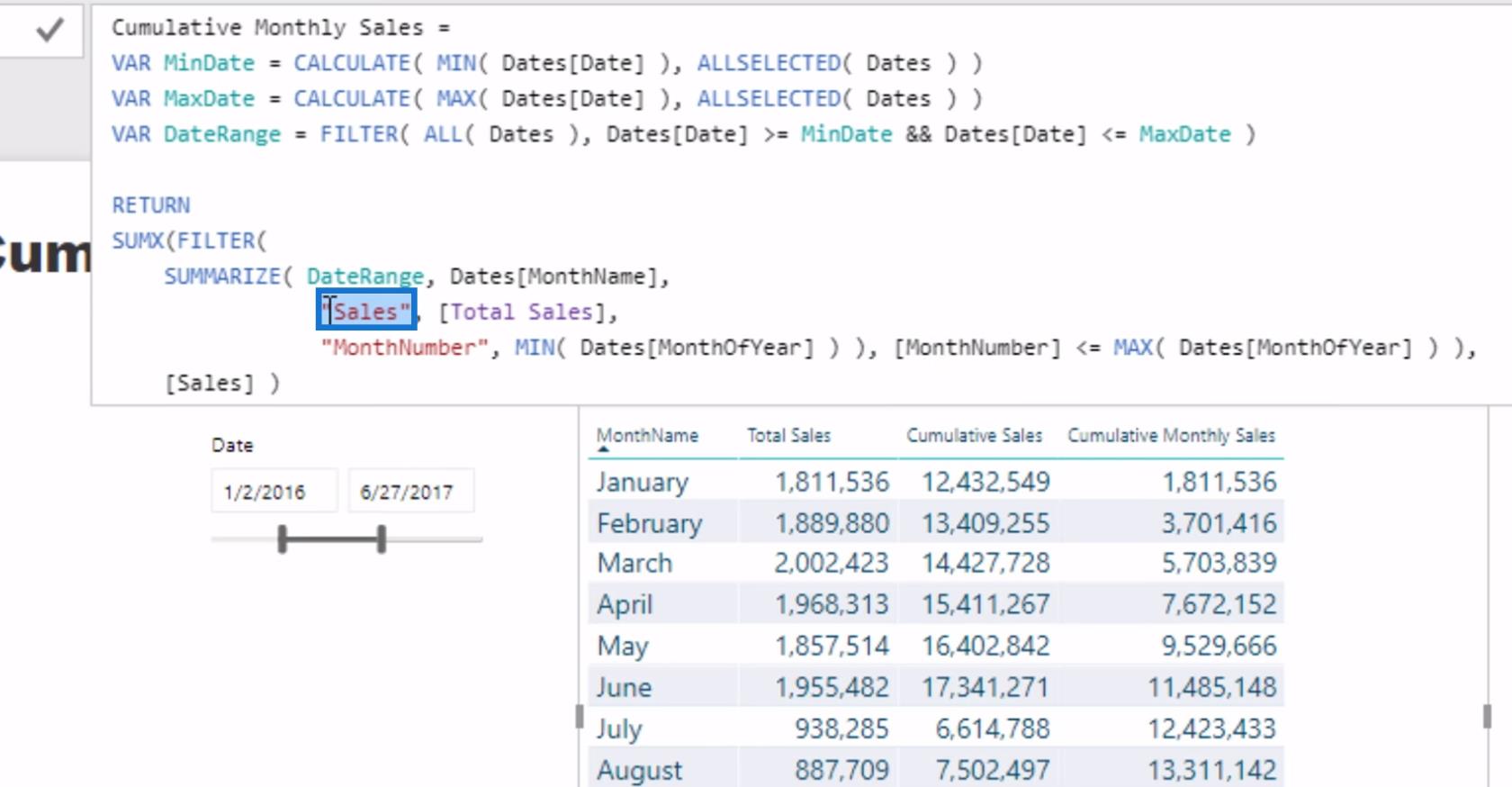Click Cumulative Sales value 16,402,842

(985, 647)
